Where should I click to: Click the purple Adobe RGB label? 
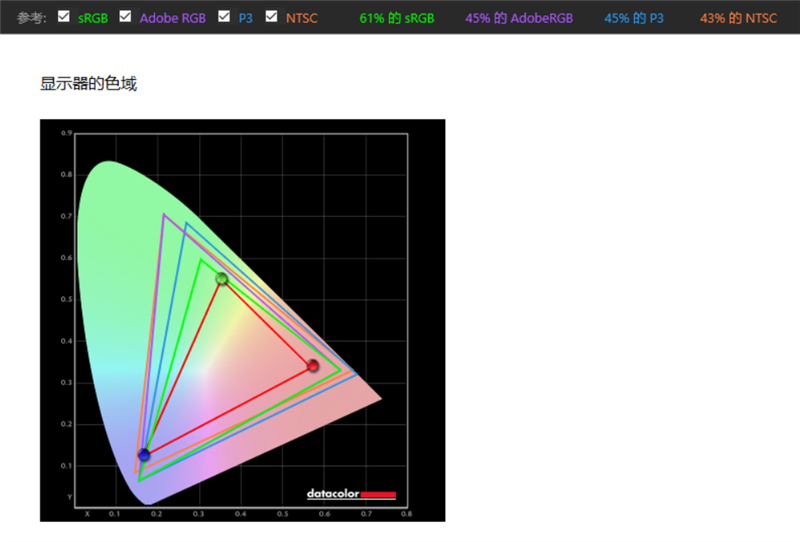[x=172, y=18]
